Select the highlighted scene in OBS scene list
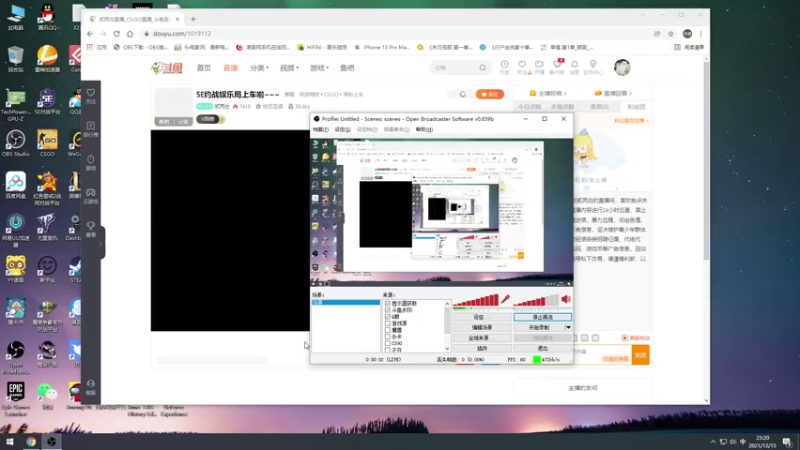 click(346, 303)
